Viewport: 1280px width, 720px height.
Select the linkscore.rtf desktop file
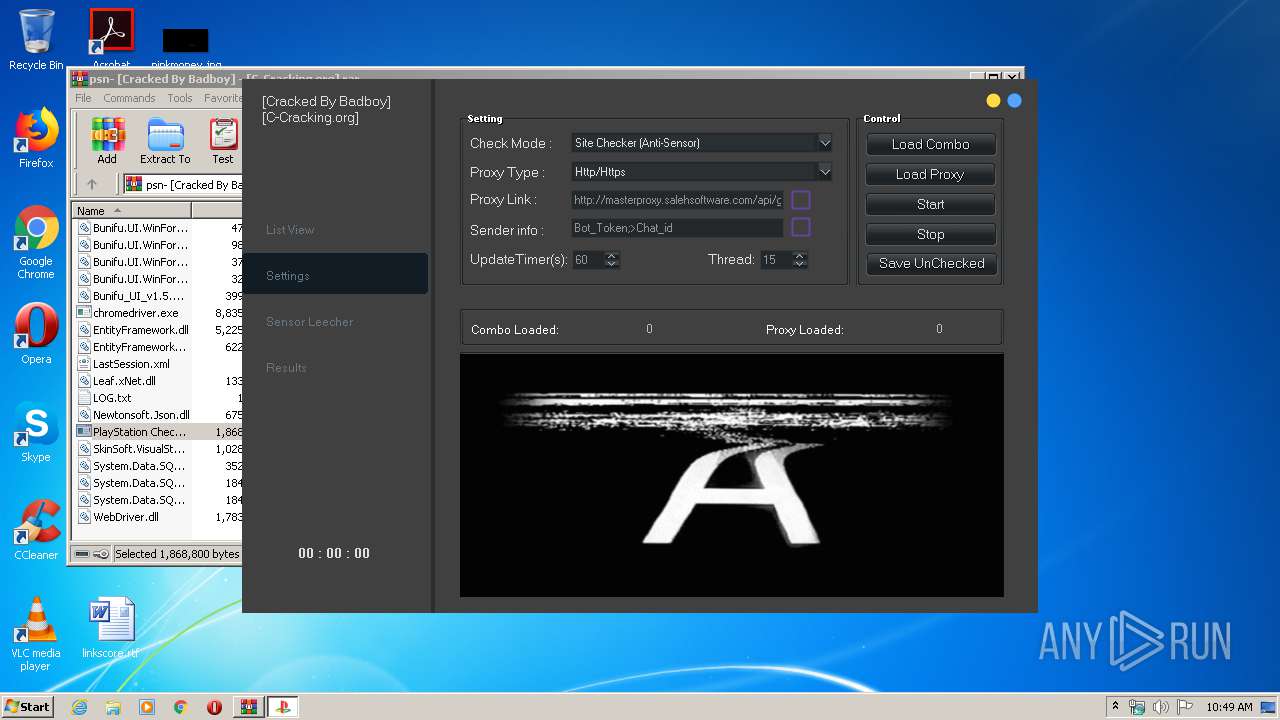[x=110, y=628]
